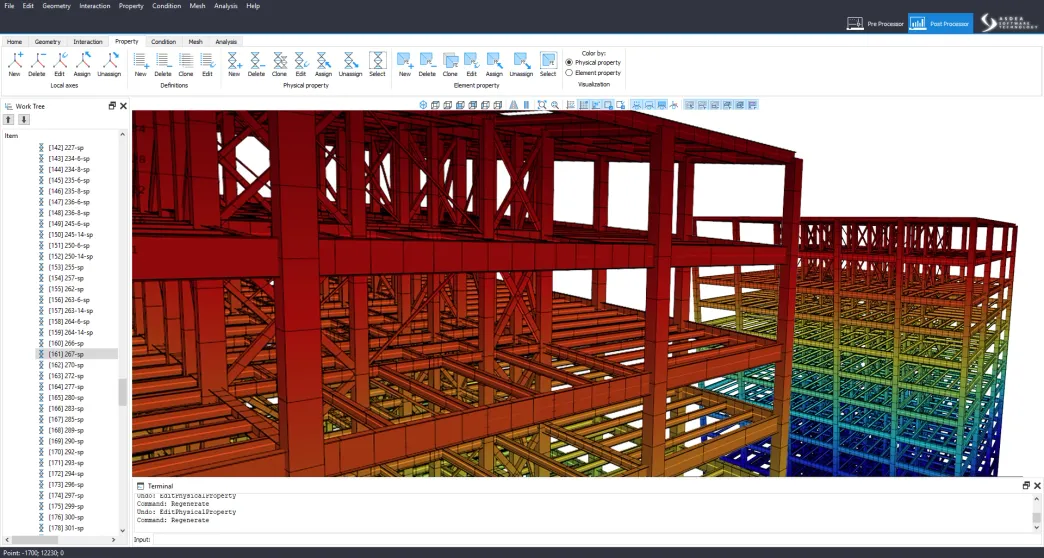Switch to the Interaction ribbon tab
1044x558 pixels.
click(88, 41)
